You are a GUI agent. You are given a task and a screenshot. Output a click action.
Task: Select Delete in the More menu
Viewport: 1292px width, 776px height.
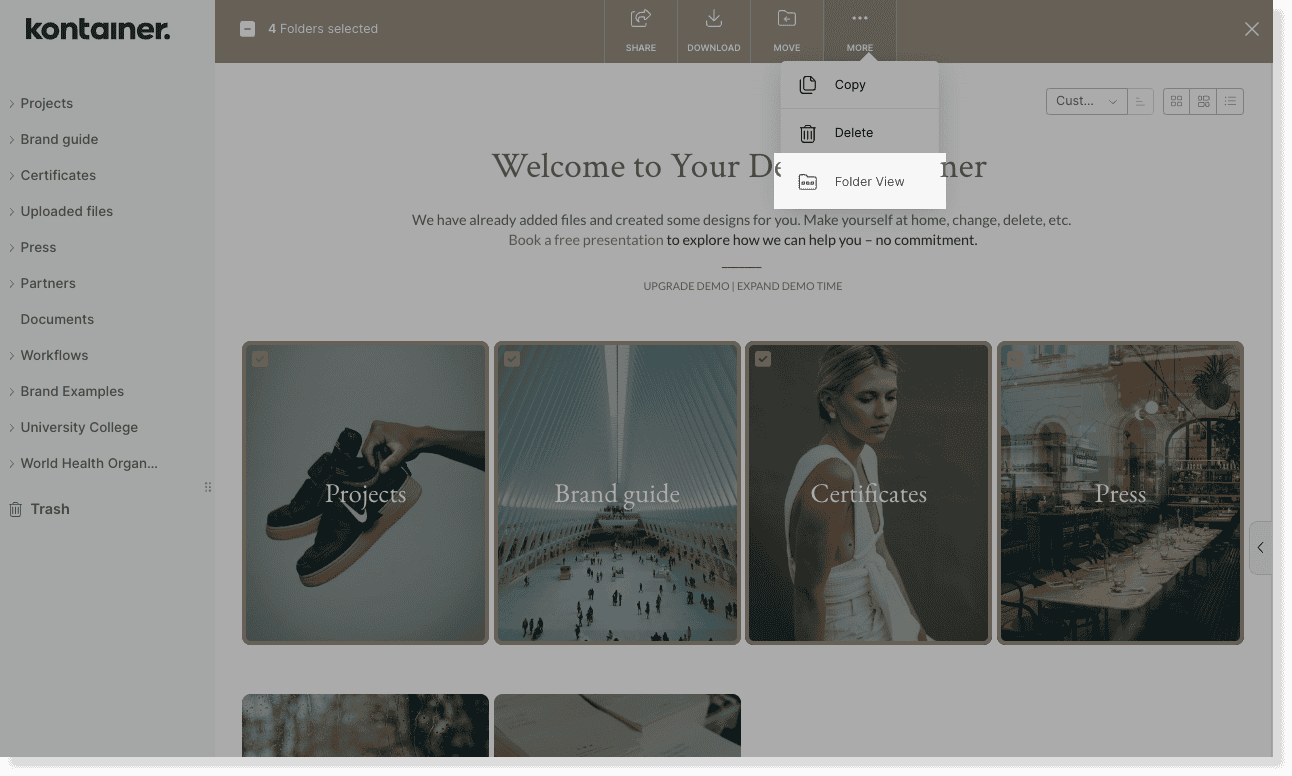pos(853,133)
